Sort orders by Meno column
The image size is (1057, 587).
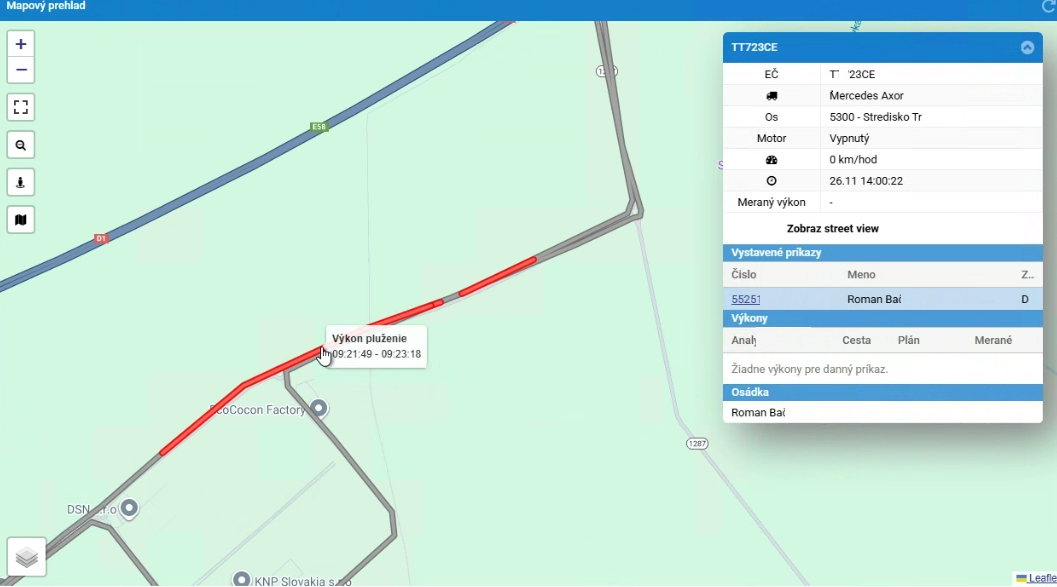click(x=861, y=274)
